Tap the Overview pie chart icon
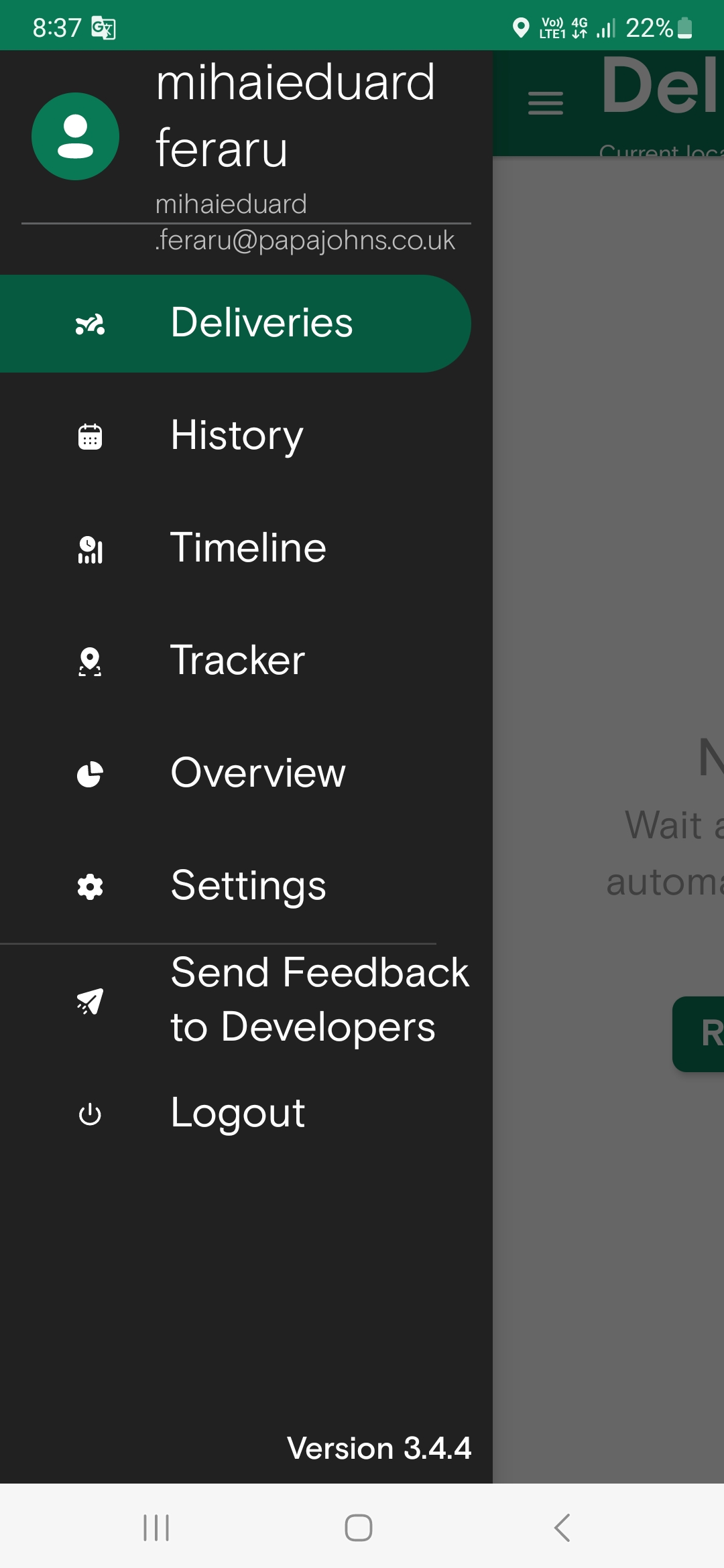Image resolution: width=724 pixels, height=1568 pixels. (x=90, y=775)
